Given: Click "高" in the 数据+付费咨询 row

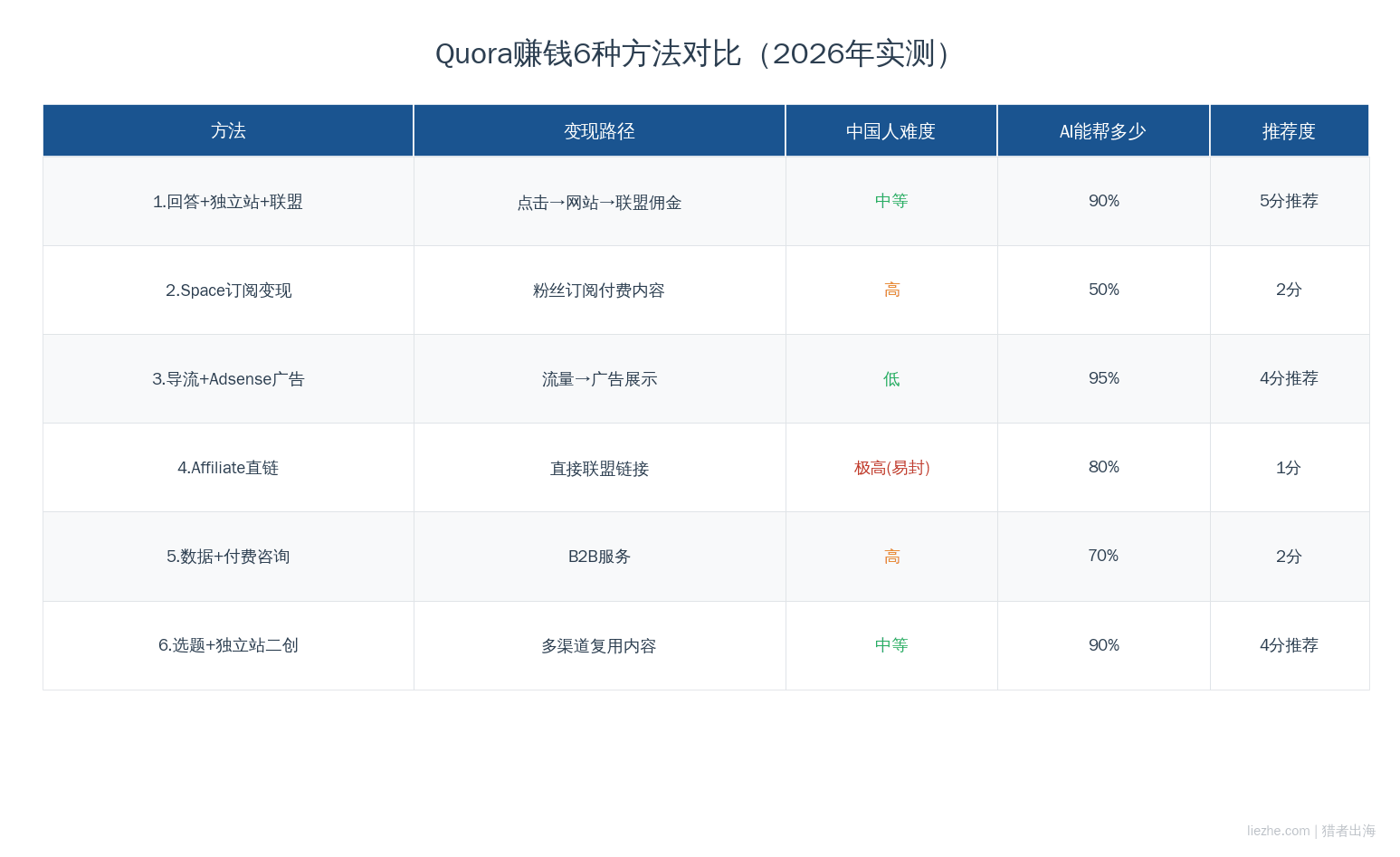Looking at the screenshot, I should pyautogui.click(x=891, y=557).
